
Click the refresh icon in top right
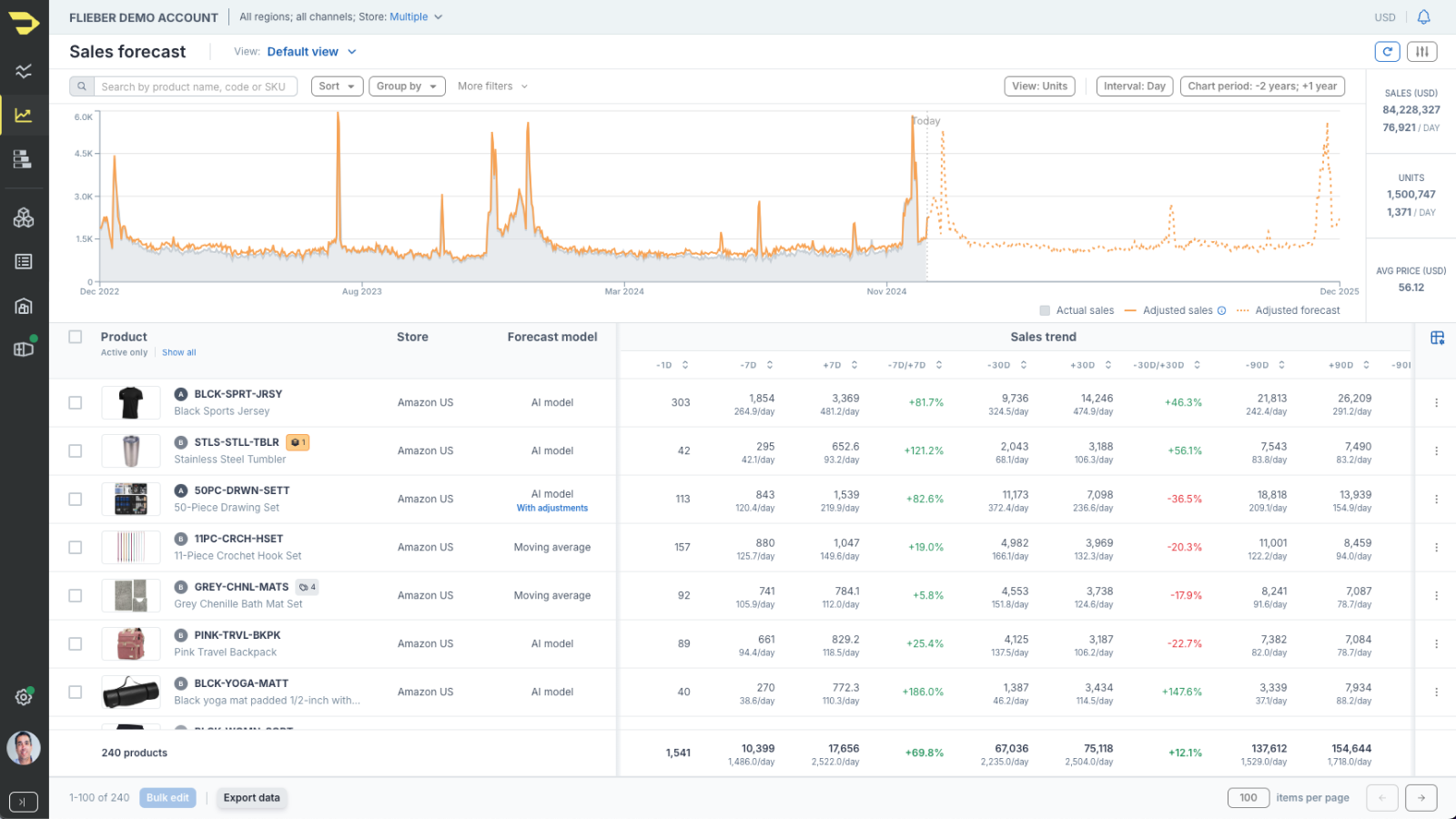1387,52
